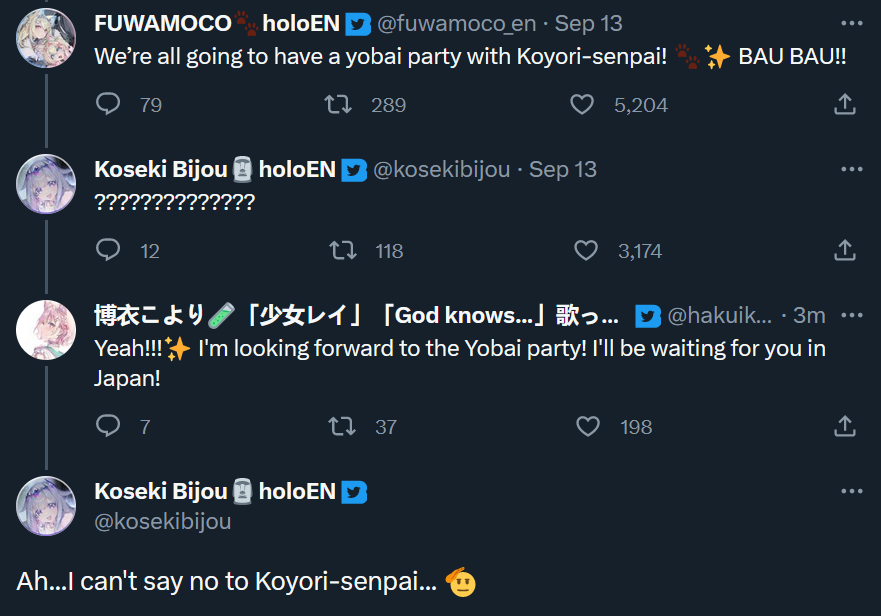Screen dimensions: 881x616
Task: Open more menu on Bijou's Sep 13 tweet
Action: [851, 169]
